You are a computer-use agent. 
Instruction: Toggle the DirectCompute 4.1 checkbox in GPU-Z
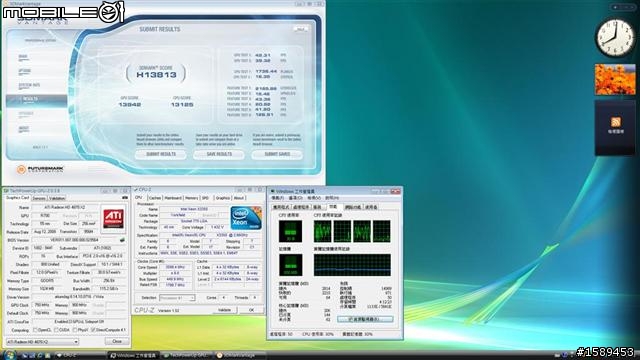93,330
